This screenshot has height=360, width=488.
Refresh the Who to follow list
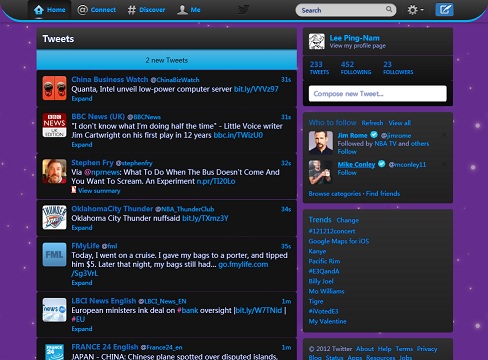pyautogui.click(x=372, y=123)
